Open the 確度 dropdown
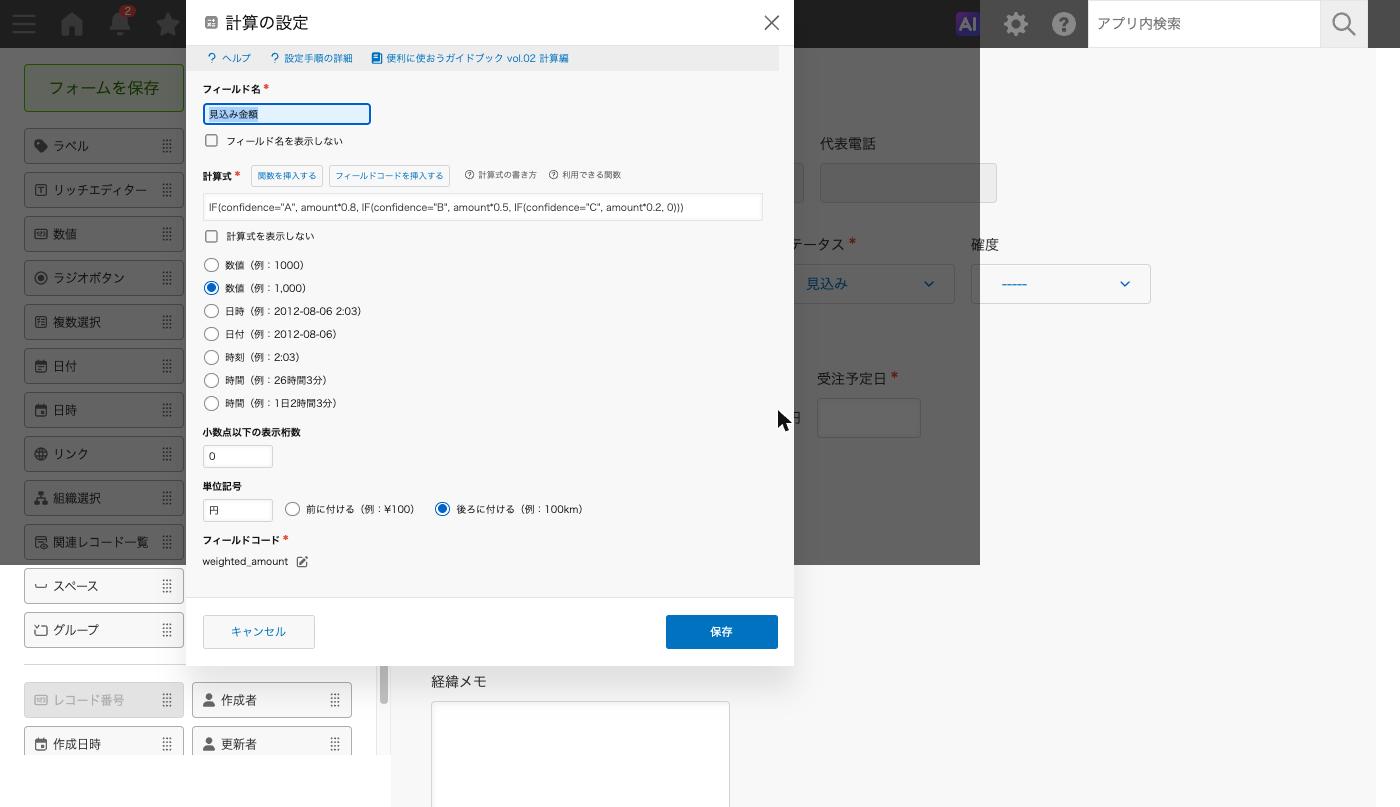Screen dimensions: 1400x807 (1060, 284)
